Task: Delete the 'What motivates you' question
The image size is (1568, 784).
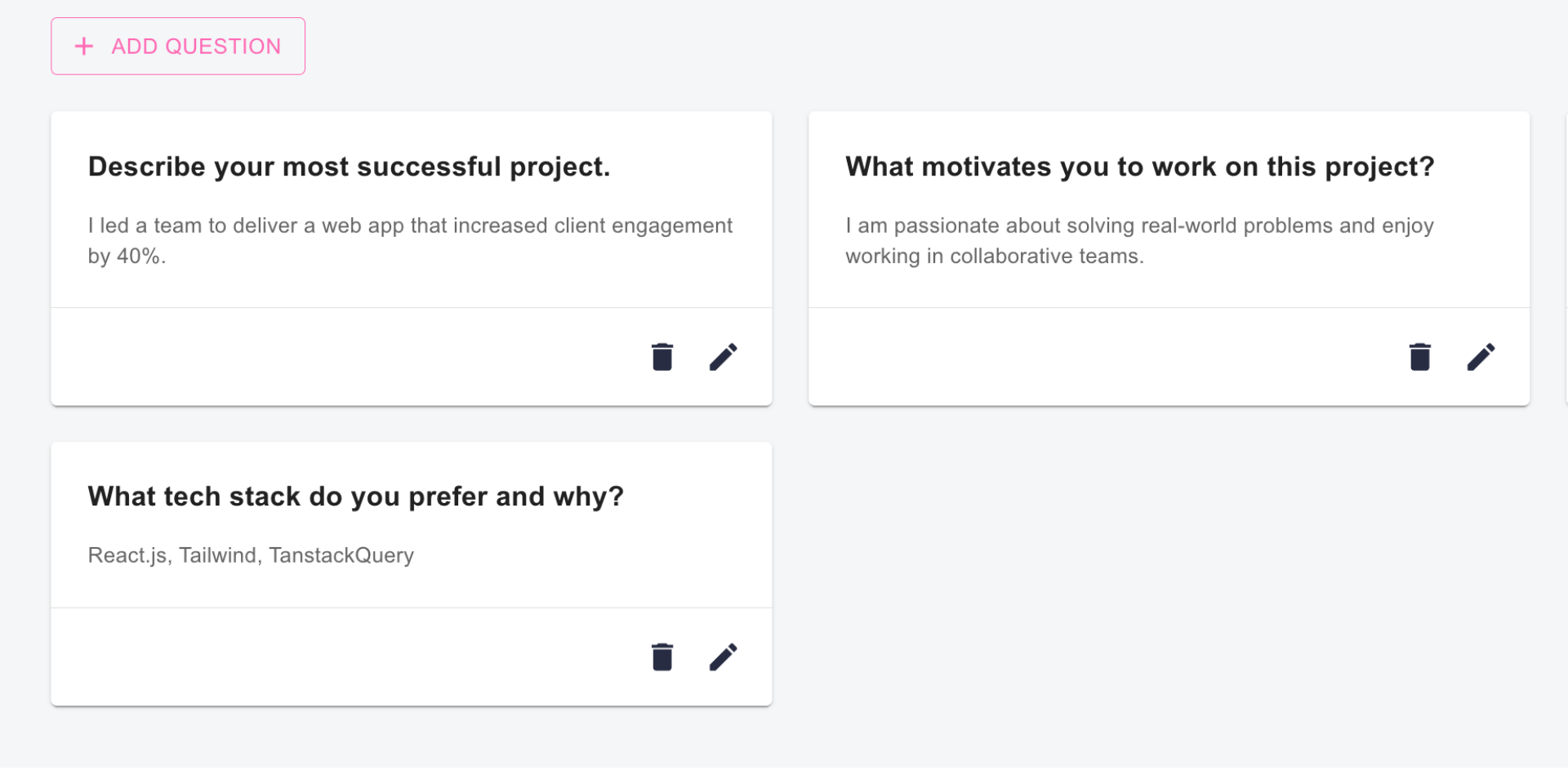Action: (1420, 357)
